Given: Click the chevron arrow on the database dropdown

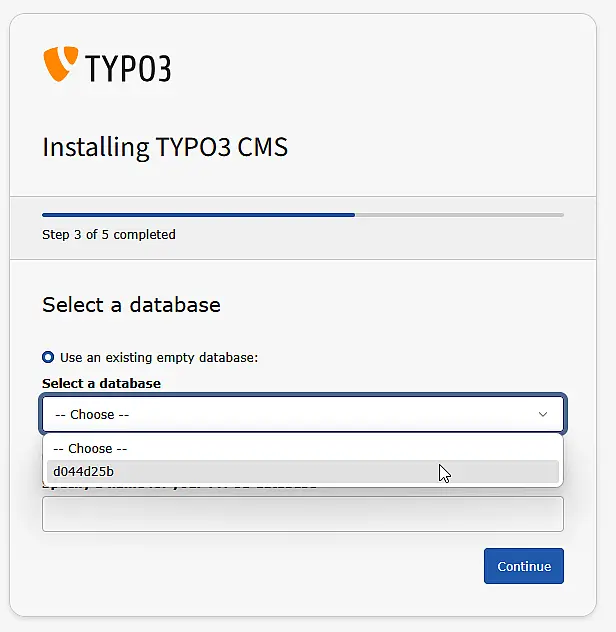Looking at the screenshot, I should tap(543, 414).
